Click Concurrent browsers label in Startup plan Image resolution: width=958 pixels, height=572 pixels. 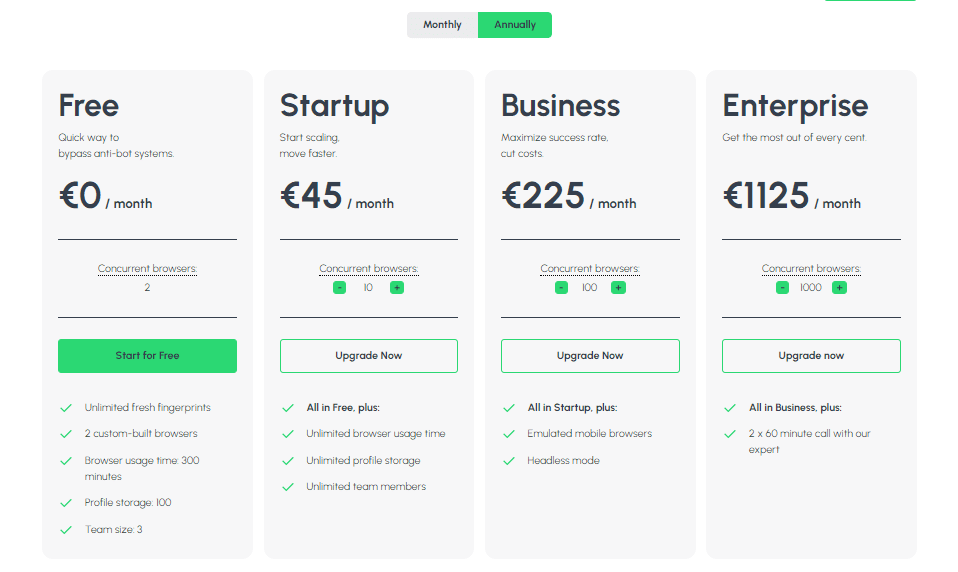369,269
